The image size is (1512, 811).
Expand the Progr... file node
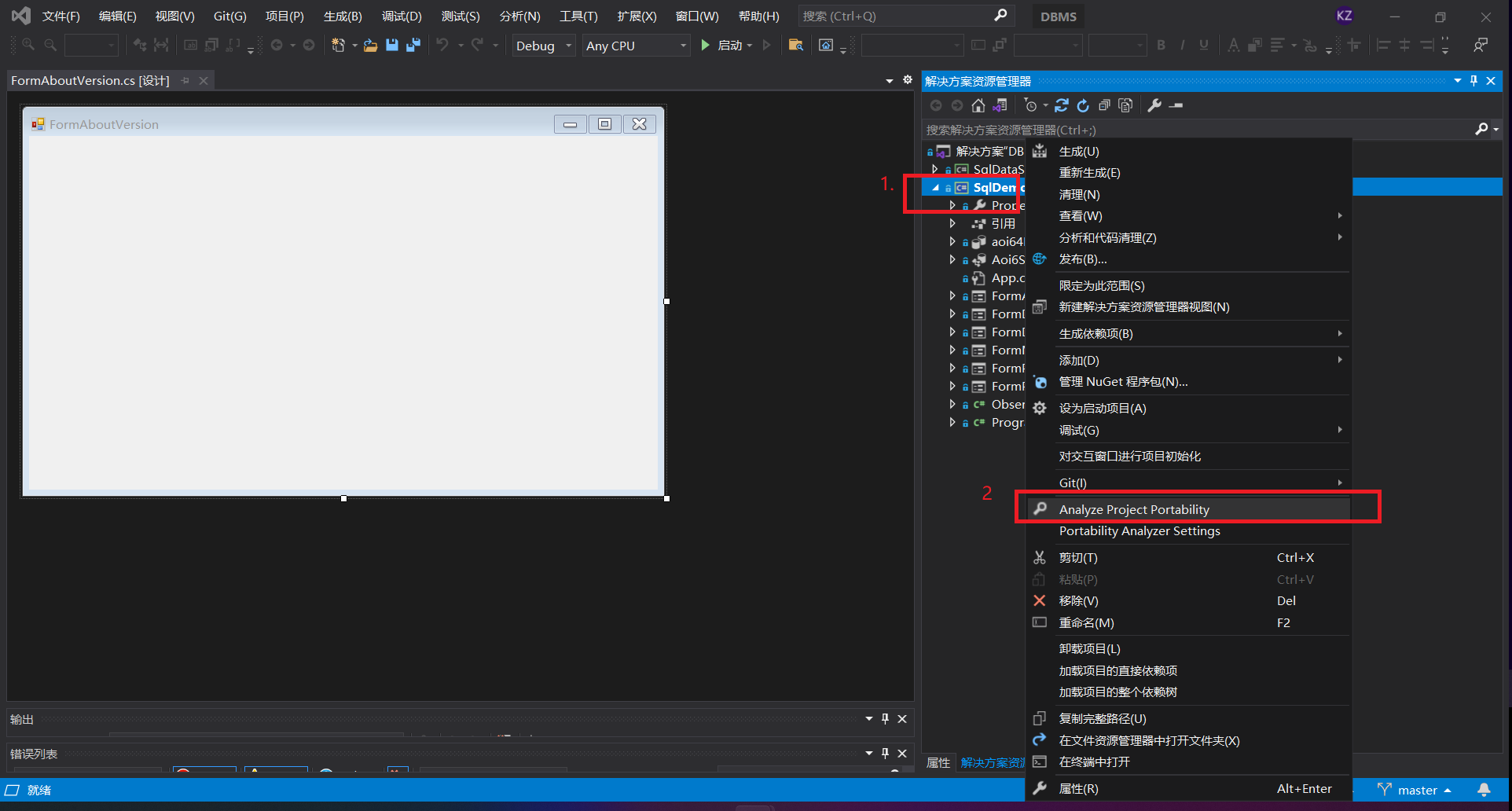pyautogui.click(x=952, y=423)
